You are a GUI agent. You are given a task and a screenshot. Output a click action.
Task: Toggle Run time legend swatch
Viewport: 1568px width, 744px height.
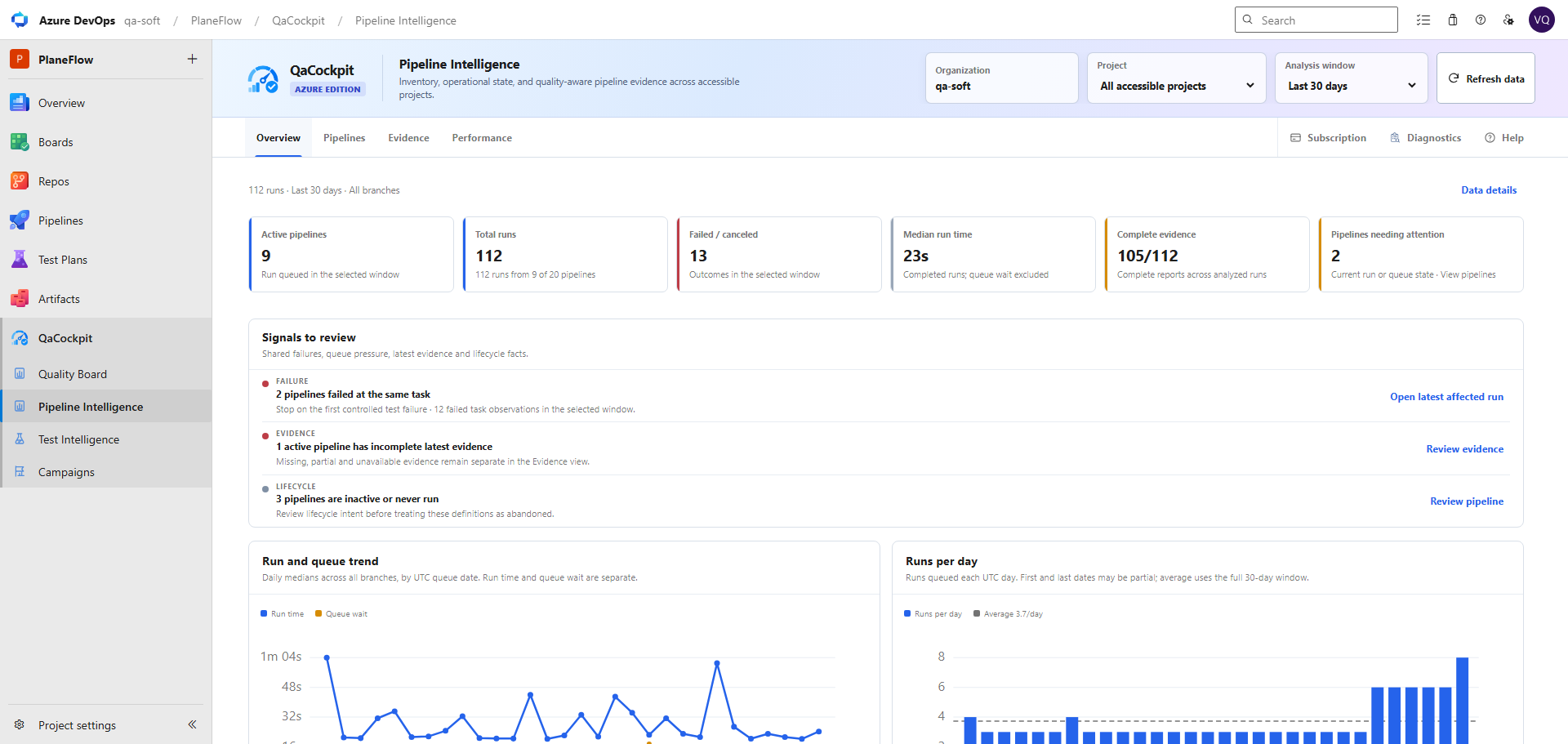(264, 613)
